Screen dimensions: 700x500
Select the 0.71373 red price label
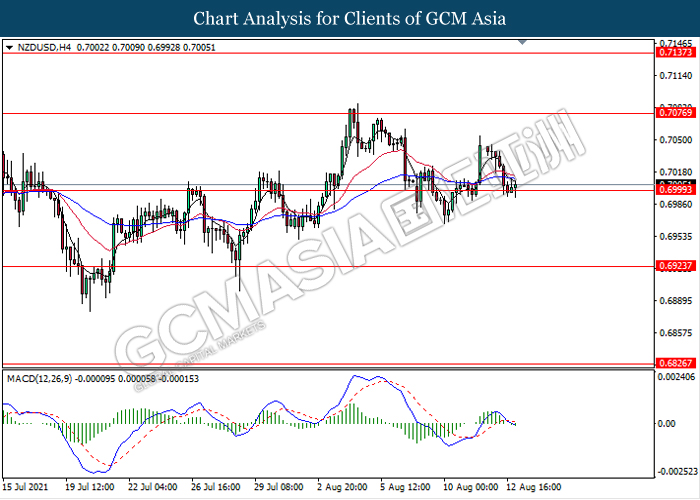pyautogui.click(x=676, y=53)
